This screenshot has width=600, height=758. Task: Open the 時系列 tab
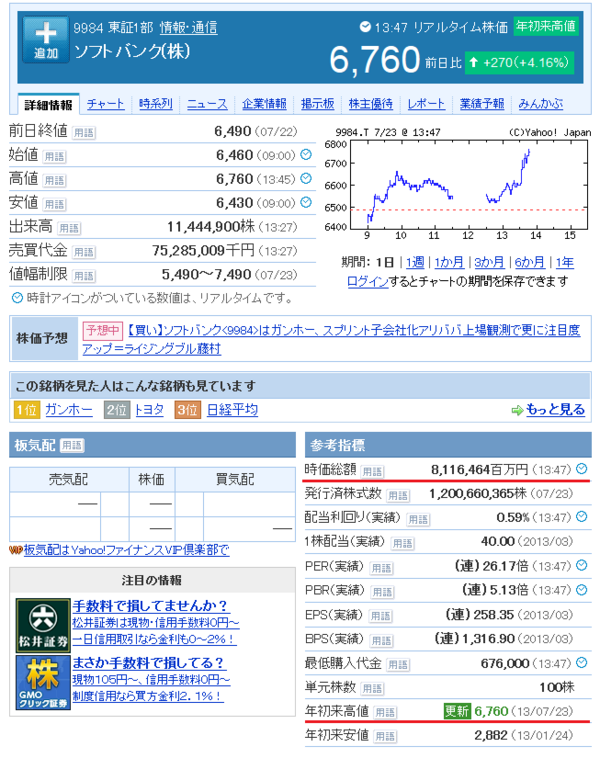tap(156, 104)
